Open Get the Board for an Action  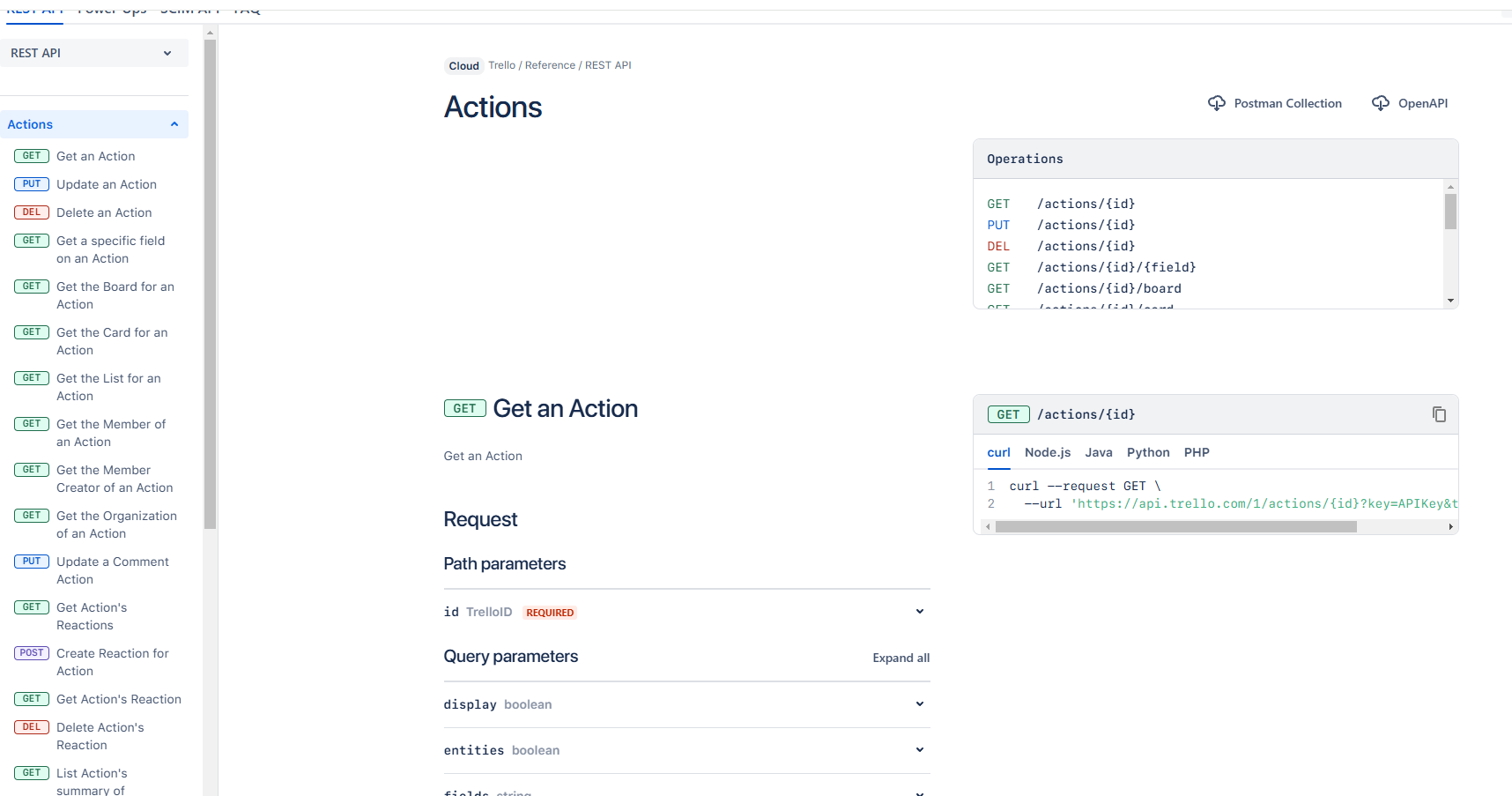pos(115,295)
